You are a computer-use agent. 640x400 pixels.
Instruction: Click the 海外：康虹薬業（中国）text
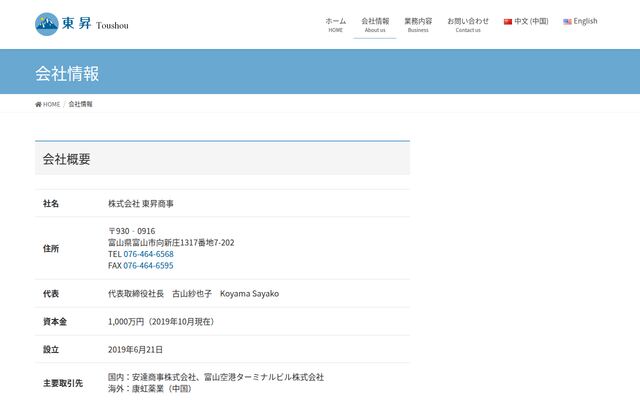(x=150, y=389)
